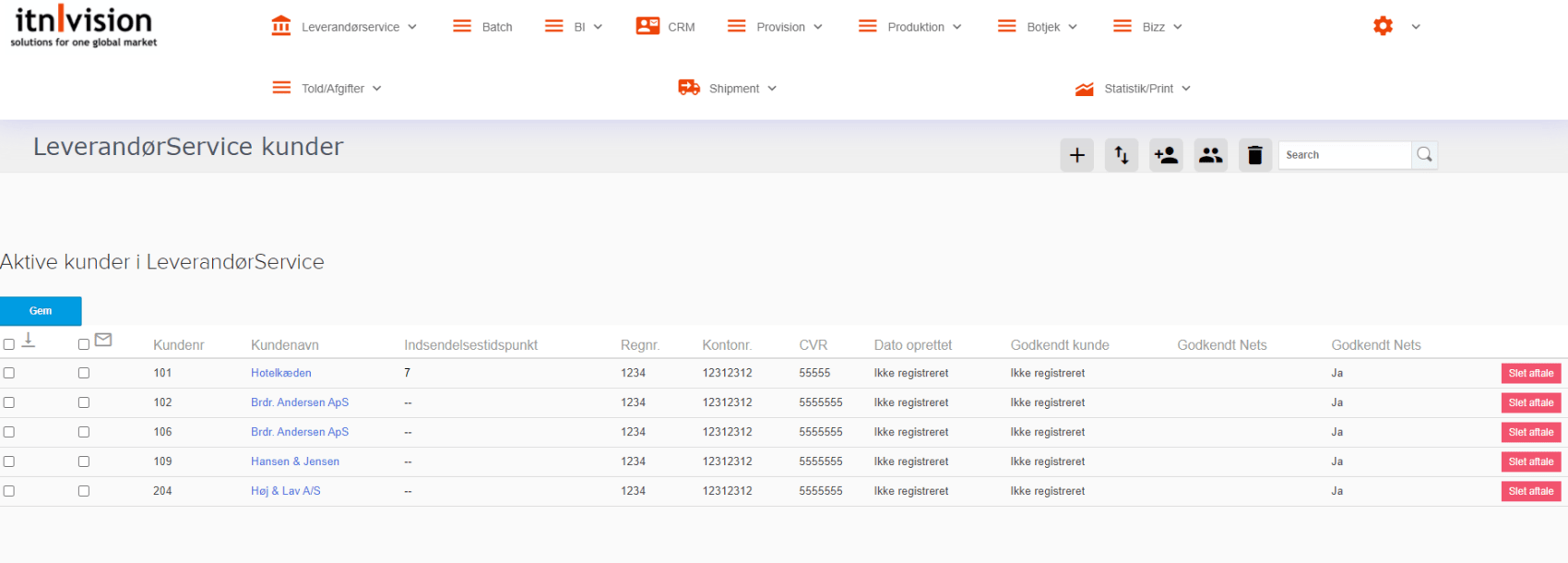Click the group of people icon

tap(1210, 155)
